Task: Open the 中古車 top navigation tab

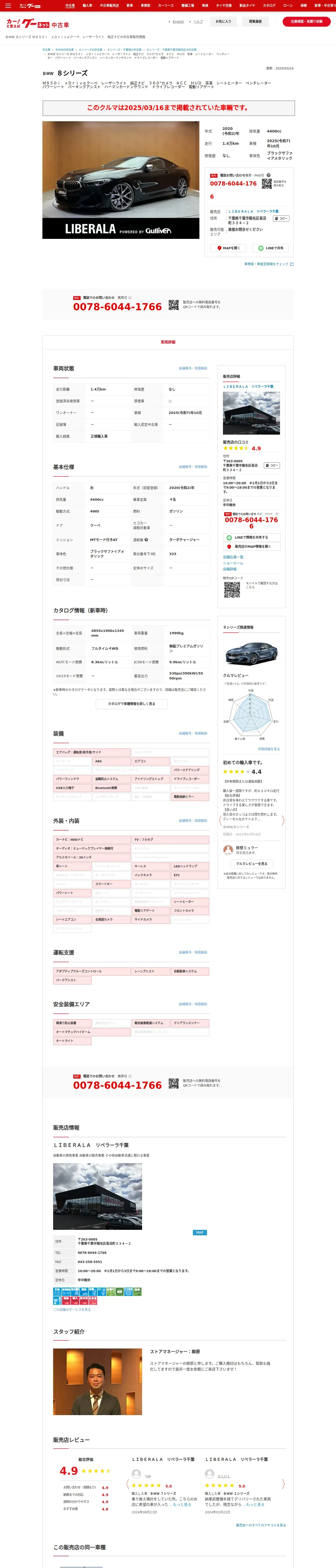Action: pyautogui.click(x=70, y=5)
